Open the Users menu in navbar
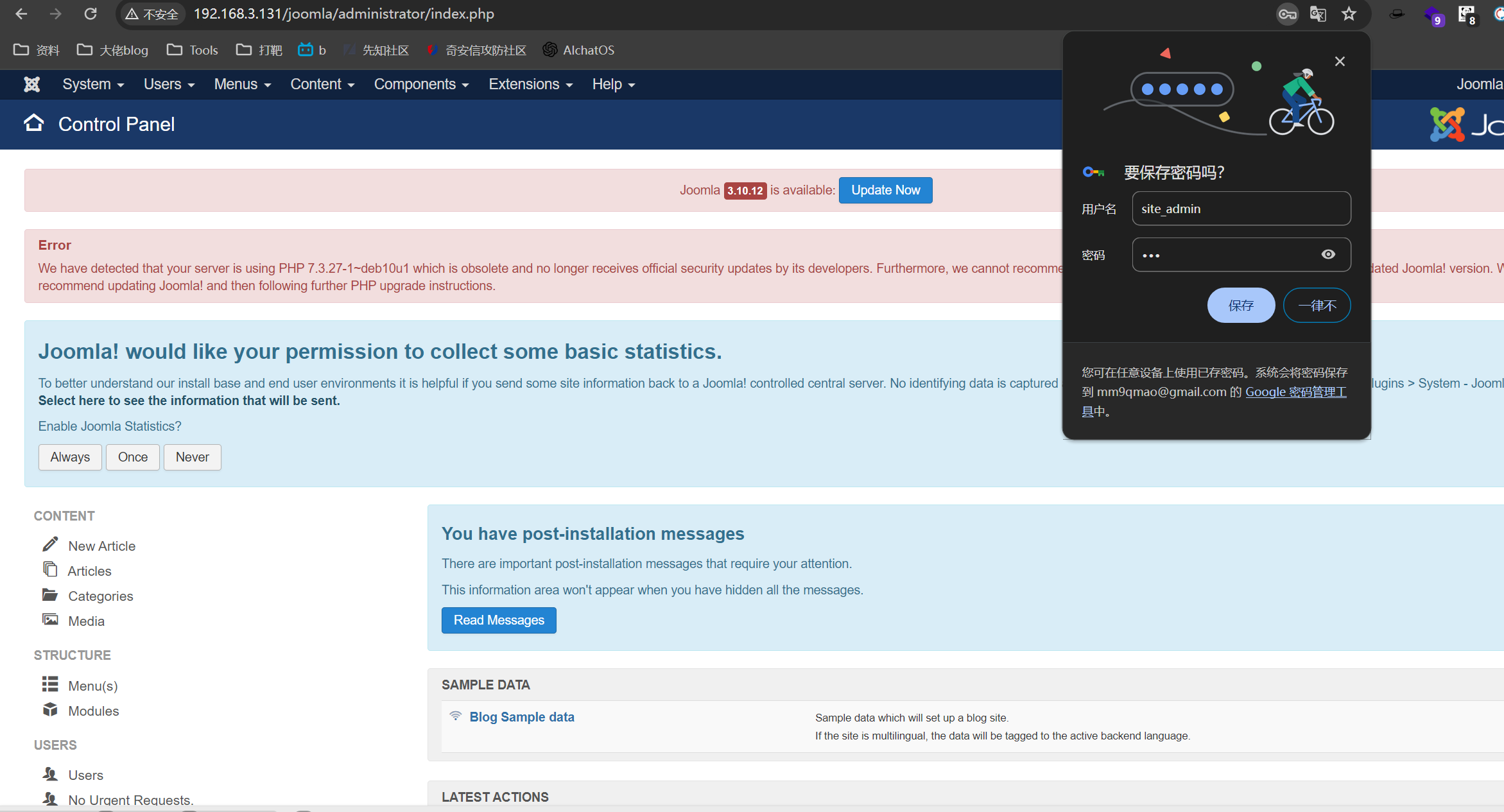The image size is (1504, 812). pos(169,84)
